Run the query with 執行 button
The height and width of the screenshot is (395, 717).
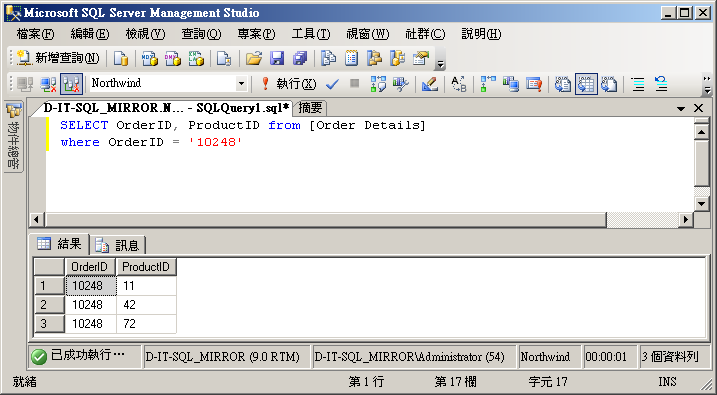click(x=288, y=84)
